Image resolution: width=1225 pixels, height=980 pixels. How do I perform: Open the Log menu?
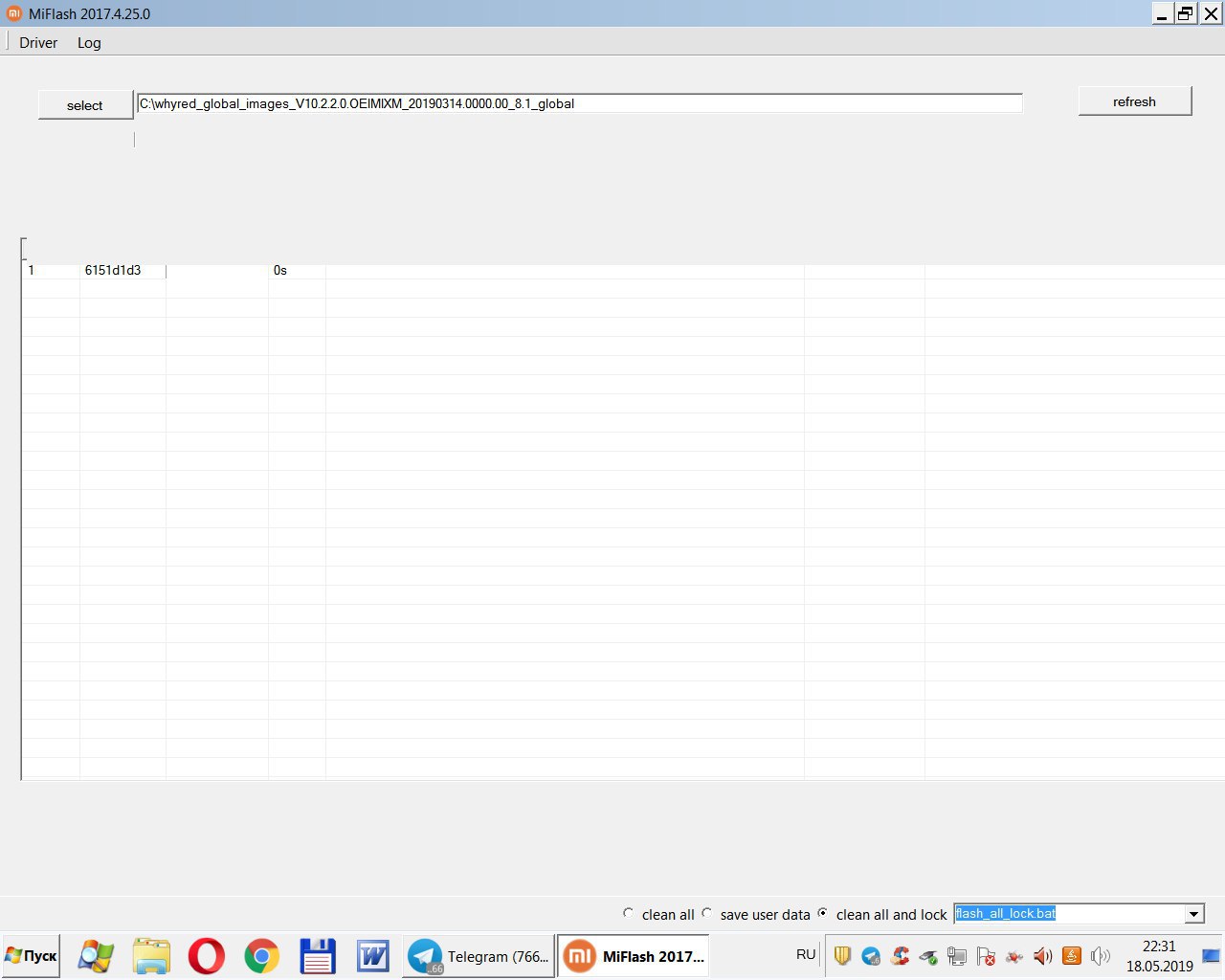(x=89, y=43)
